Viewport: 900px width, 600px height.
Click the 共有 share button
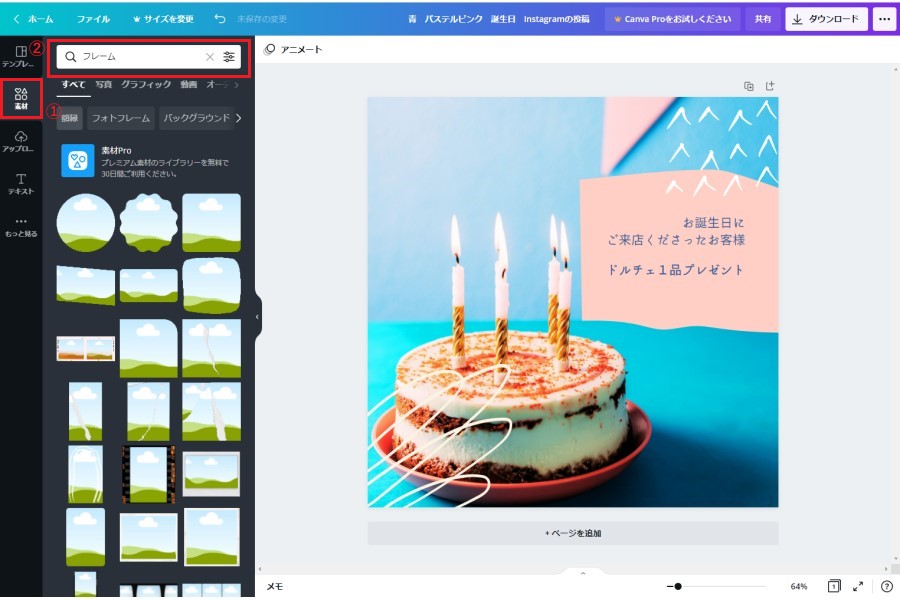coord(763,19)
